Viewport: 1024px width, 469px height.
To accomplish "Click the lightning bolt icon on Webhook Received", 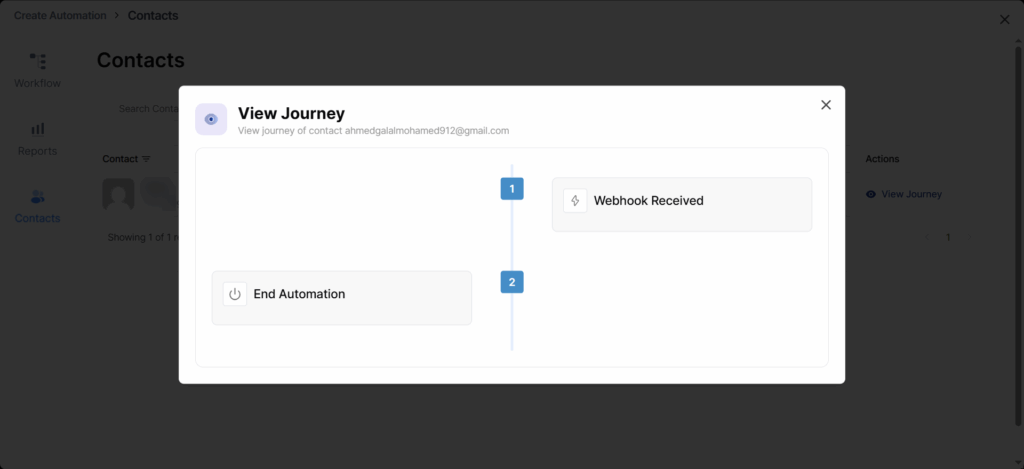I will [575, 201].
